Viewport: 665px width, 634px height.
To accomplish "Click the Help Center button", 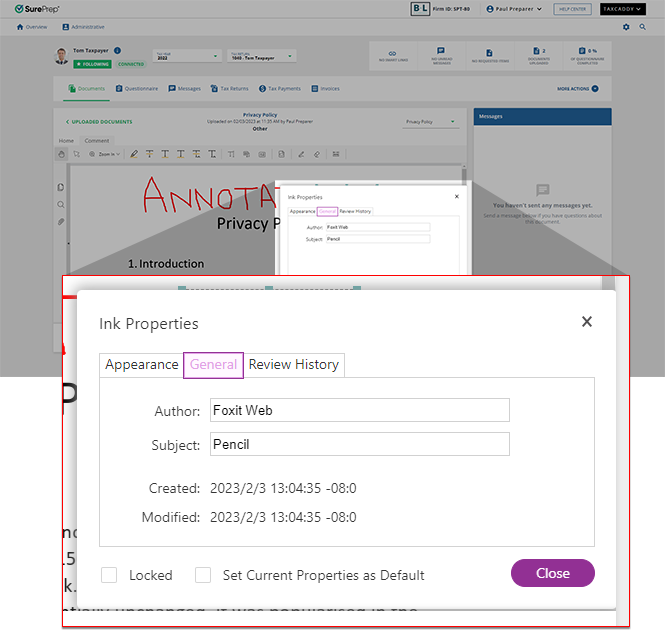I will [x=572, y=9].
